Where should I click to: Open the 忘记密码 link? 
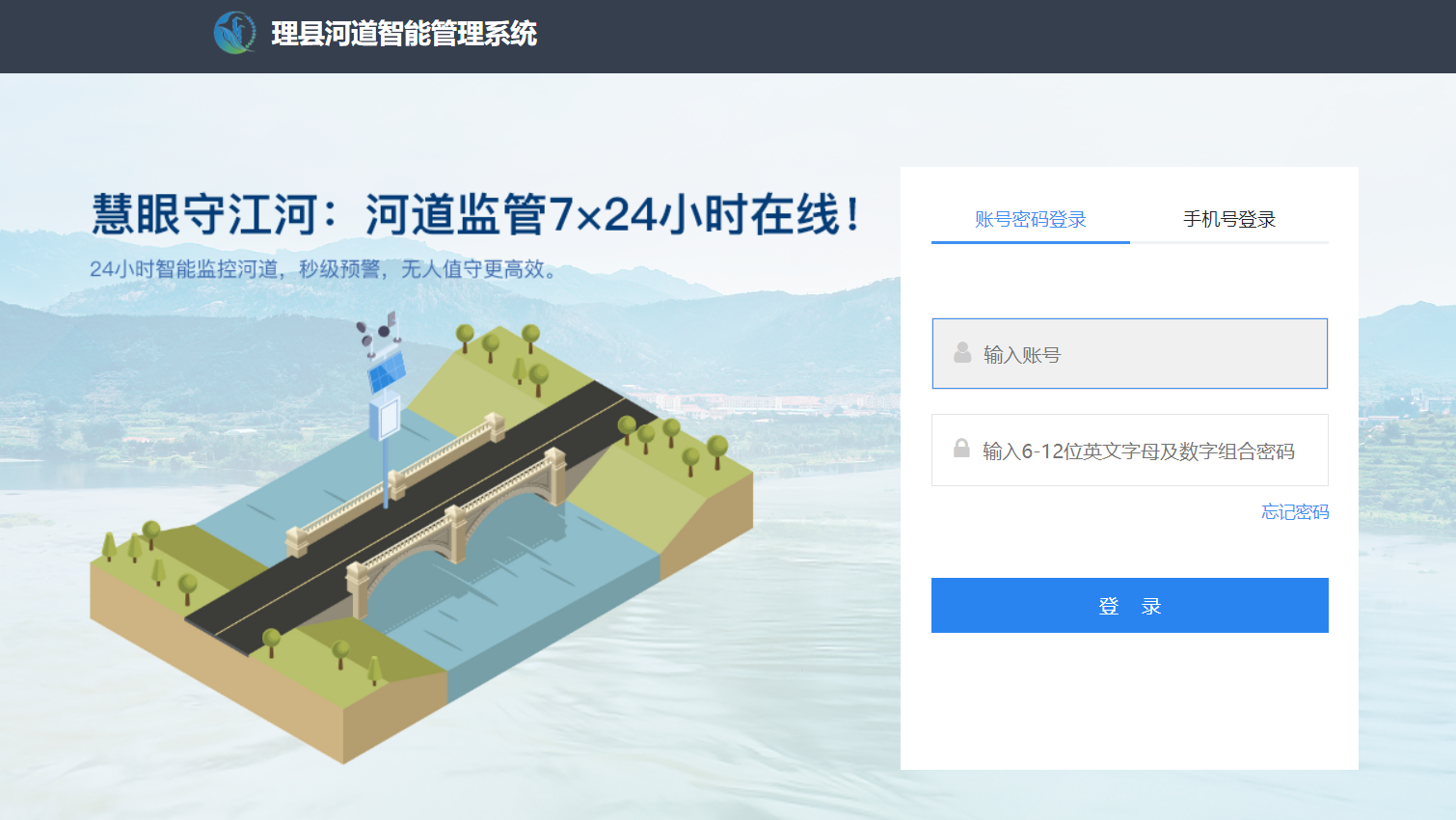(x=1295, y=512)
